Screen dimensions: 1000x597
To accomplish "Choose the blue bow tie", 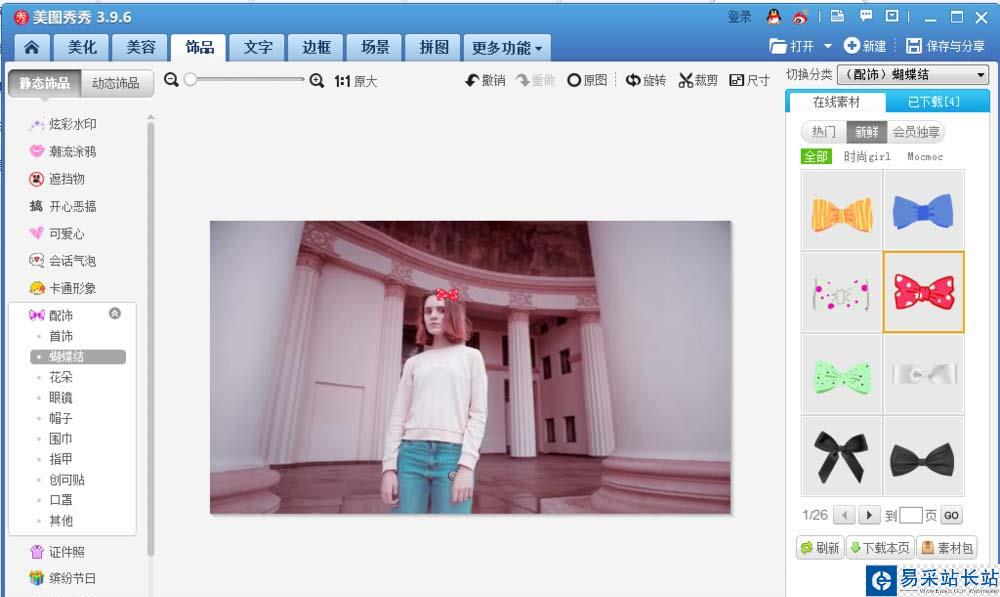I will click(x=923, y=210).
